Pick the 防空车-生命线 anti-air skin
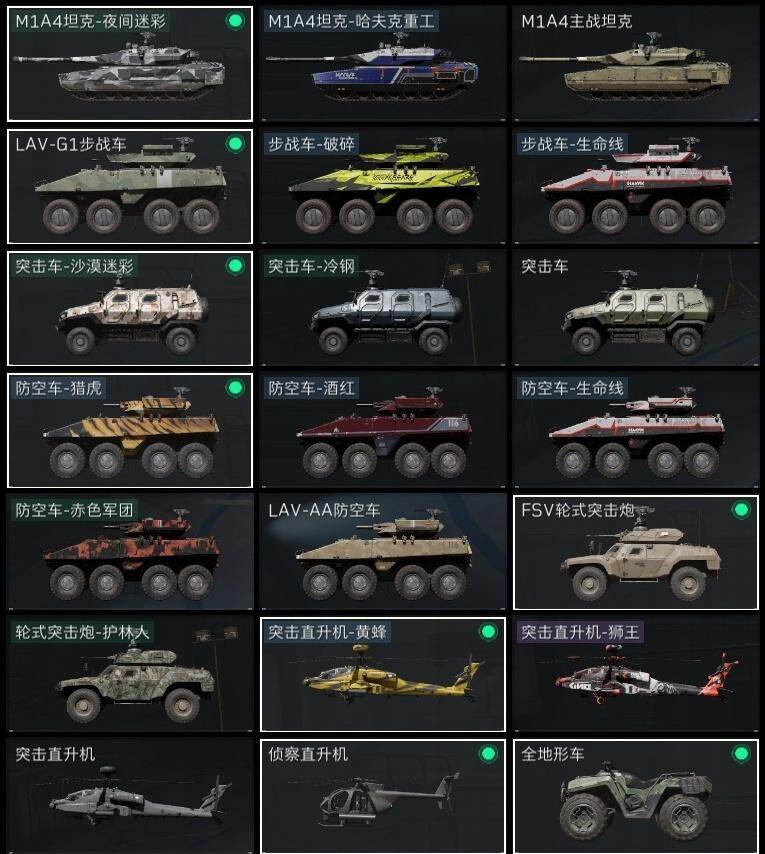Viewport: 765px width, 854px height. coord(635,430)
